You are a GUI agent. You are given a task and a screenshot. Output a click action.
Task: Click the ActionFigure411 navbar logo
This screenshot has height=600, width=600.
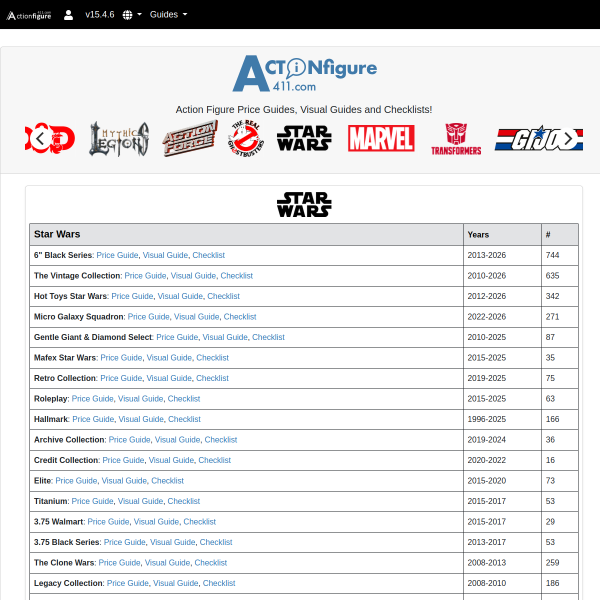[x=29, y=15]
